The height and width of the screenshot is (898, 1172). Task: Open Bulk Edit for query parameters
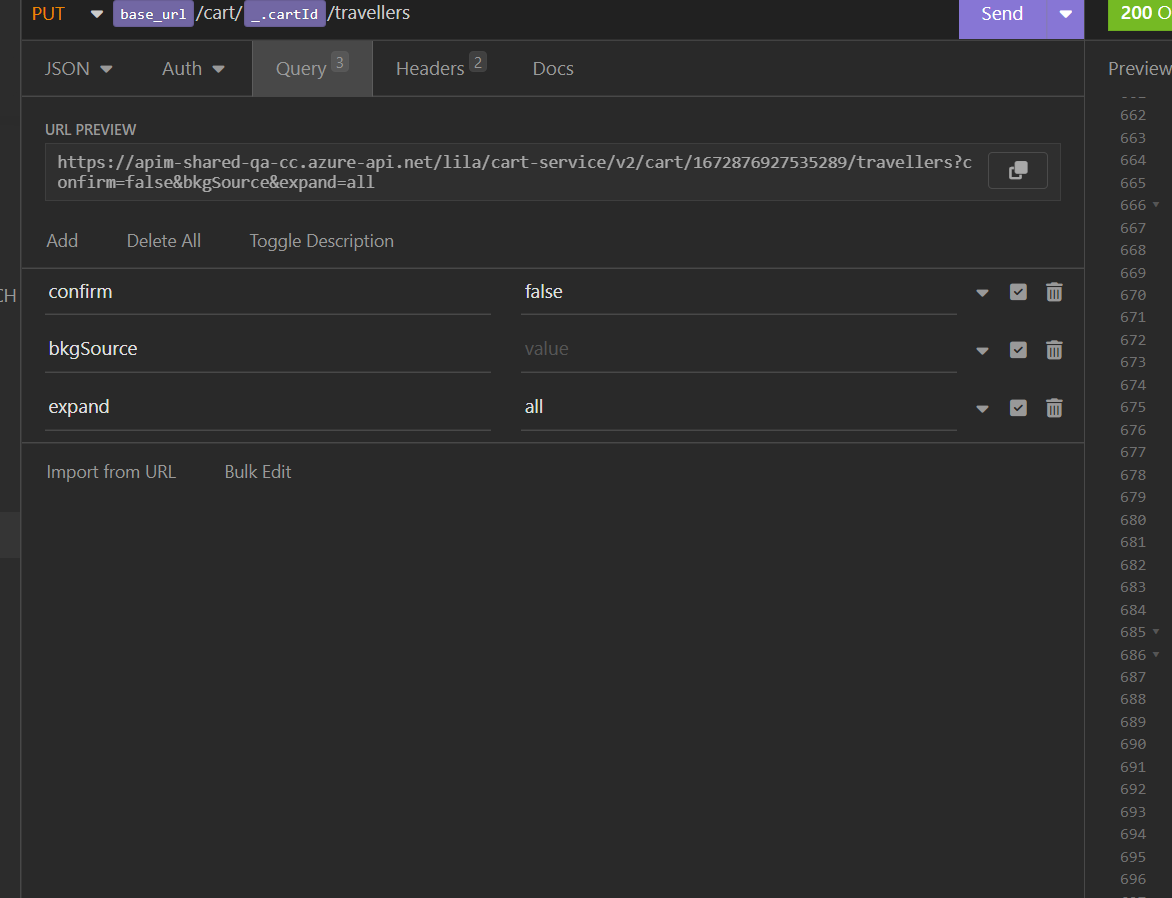pos(257,471)
